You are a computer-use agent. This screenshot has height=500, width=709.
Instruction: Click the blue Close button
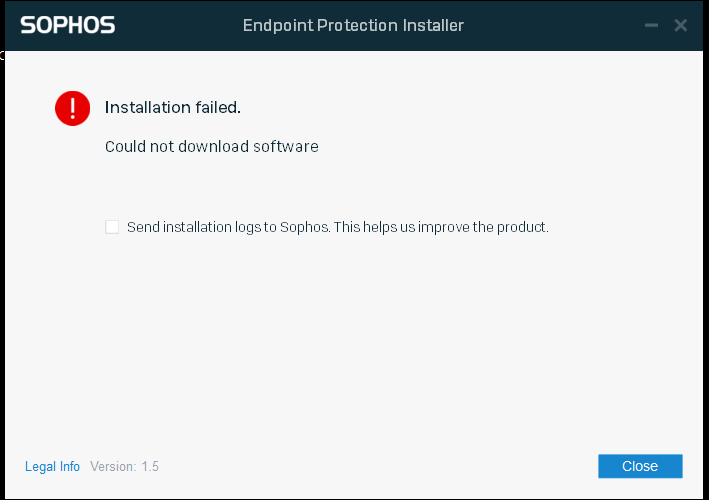tap(640, 466)
